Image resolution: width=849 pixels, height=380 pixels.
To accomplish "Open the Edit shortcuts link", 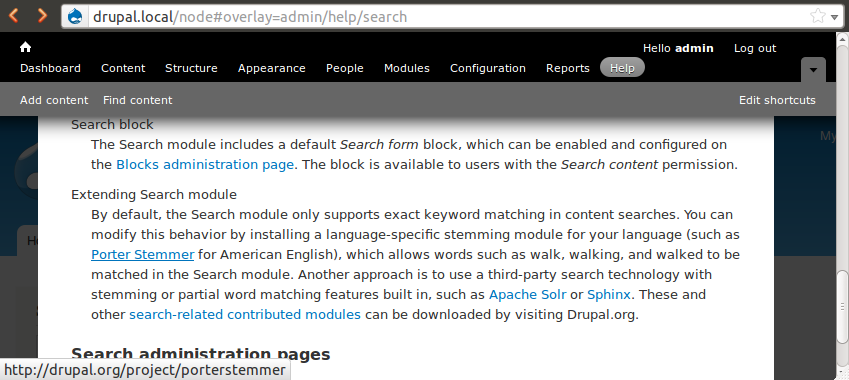I will tap(777, 100).
